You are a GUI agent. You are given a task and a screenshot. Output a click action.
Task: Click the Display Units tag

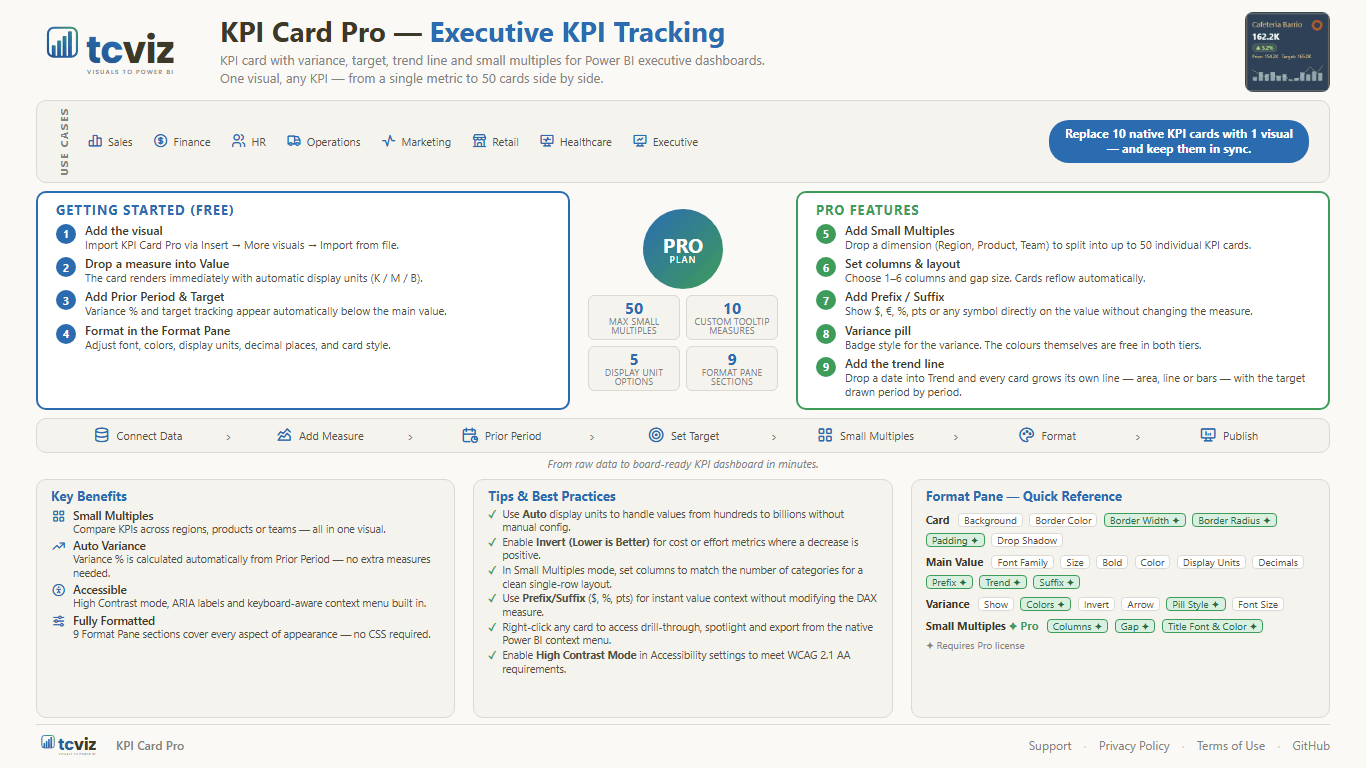click(x=1212, y=562)
